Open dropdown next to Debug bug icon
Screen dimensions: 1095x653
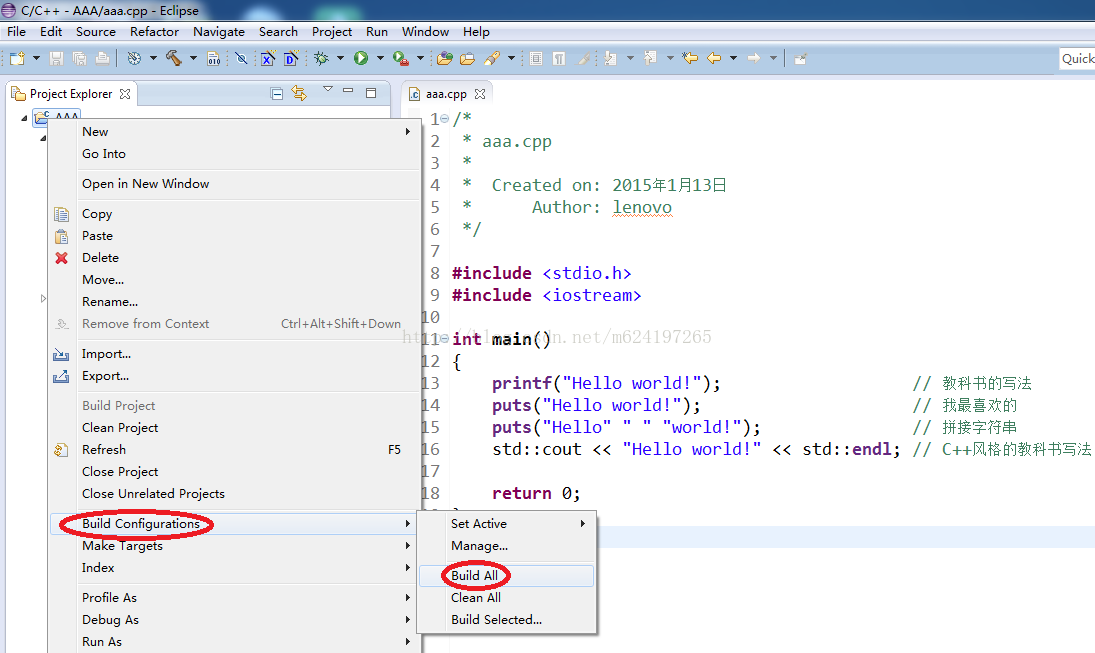click(x=341, y=59)
